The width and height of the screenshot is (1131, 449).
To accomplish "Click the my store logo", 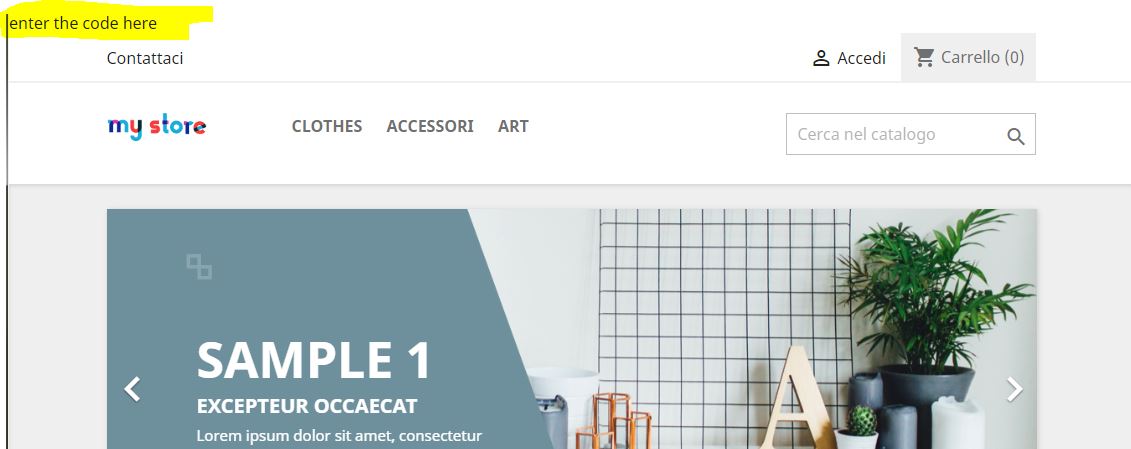I will click(x=157, y=126).
